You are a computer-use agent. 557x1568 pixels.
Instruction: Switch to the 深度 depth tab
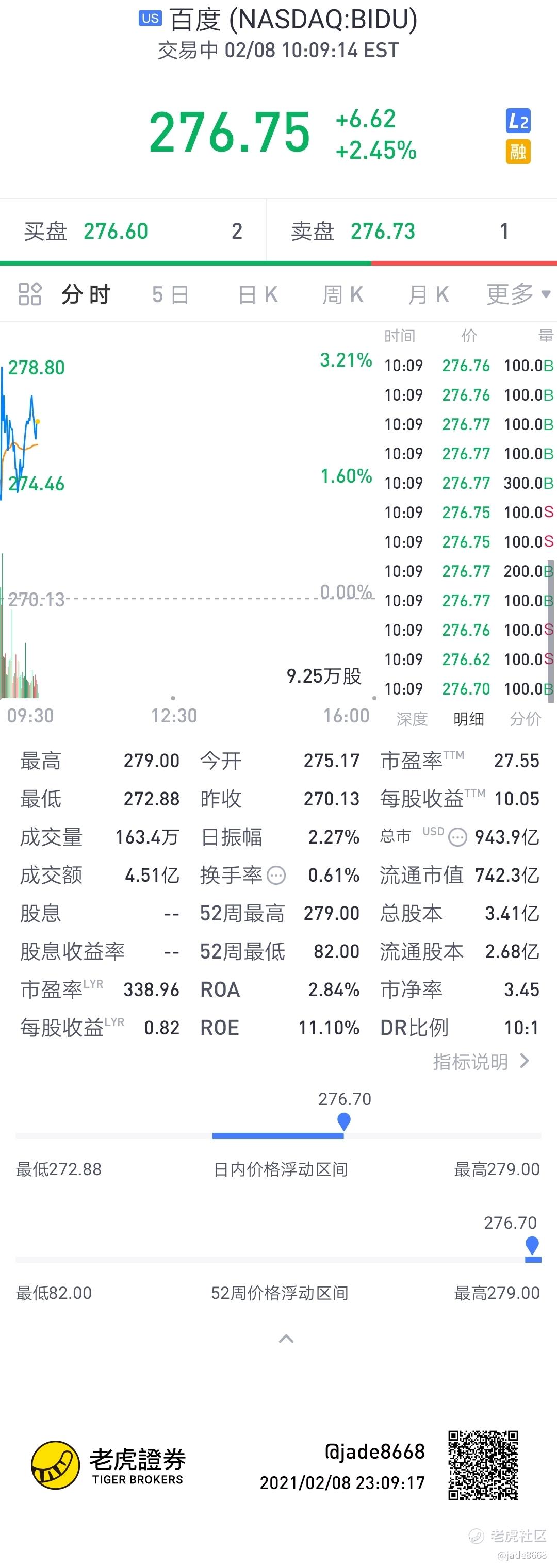(x=412, y=719)
